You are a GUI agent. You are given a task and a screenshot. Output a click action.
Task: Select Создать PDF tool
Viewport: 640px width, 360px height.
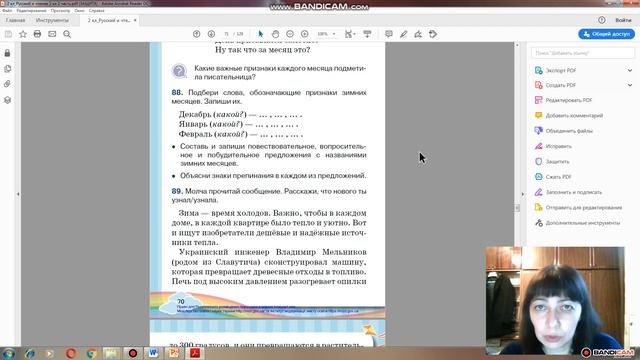[560, 85]
